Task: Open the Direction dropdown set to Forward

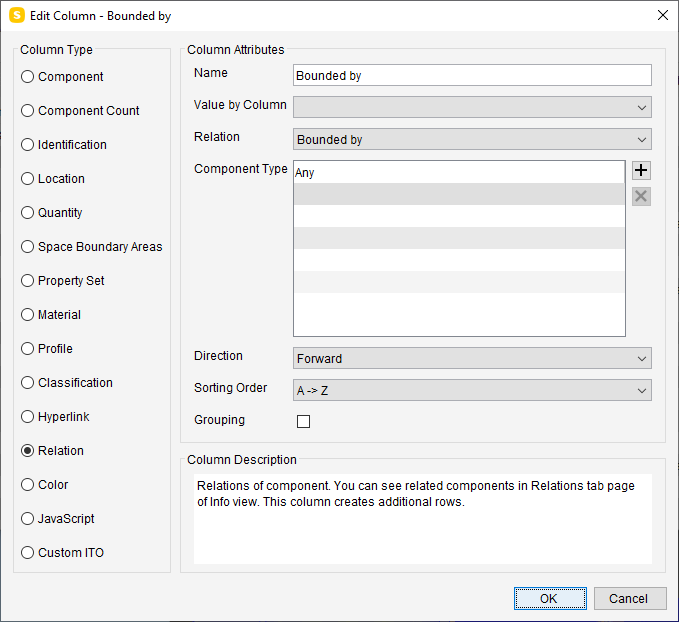Action: [x=472, y=358]
